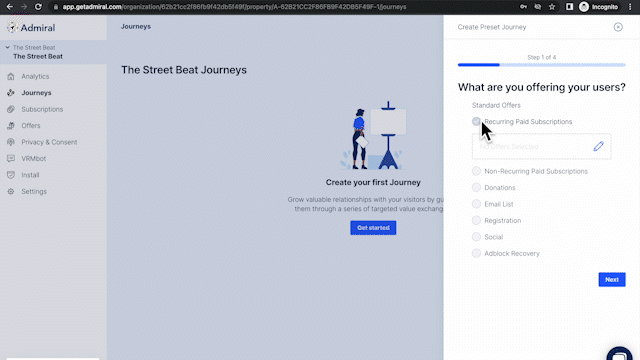Click the Analytics home icon

[11, 76]
